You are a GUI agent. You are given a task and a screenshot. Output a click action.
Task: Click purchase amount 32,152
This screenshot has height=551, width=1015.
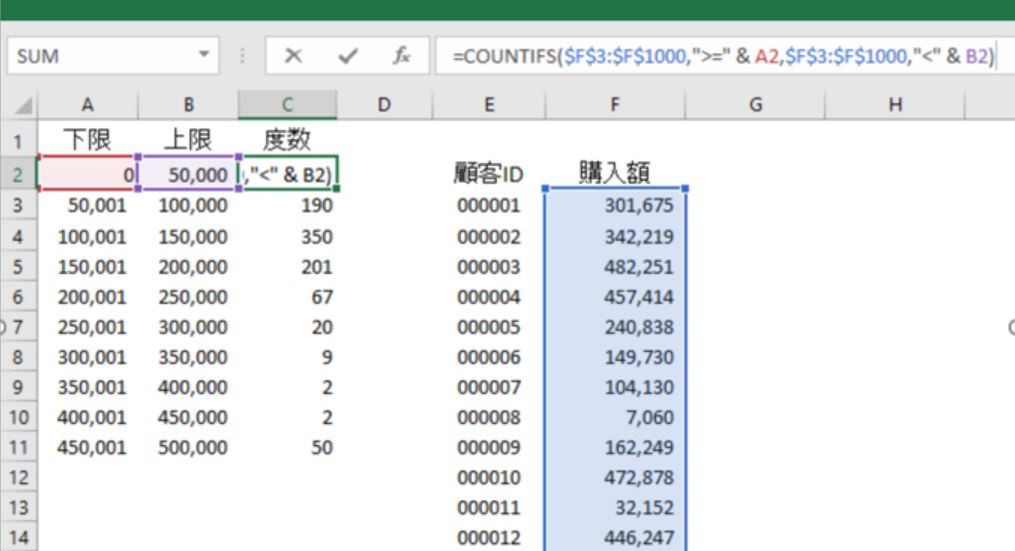coord(615,508)
